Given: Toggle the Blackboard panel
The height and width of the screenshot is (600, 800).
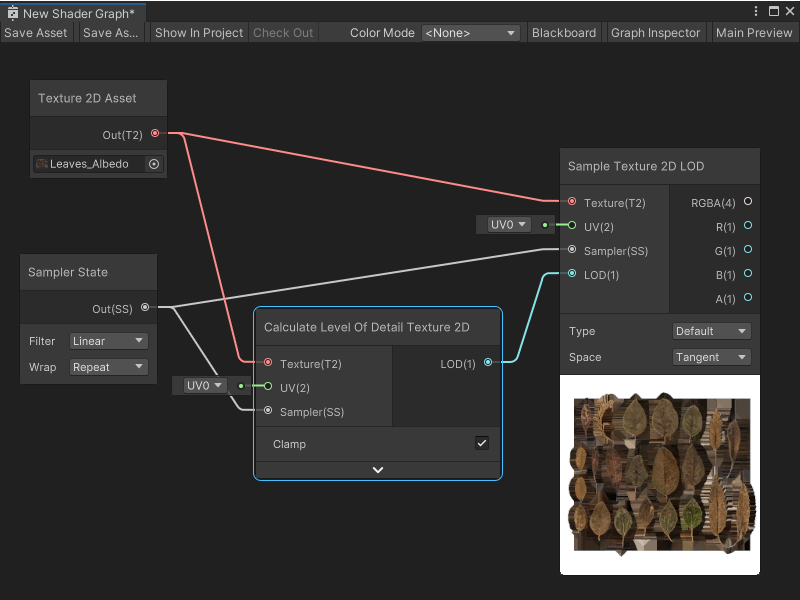Looking at the screenshot, I should (564, 33).
